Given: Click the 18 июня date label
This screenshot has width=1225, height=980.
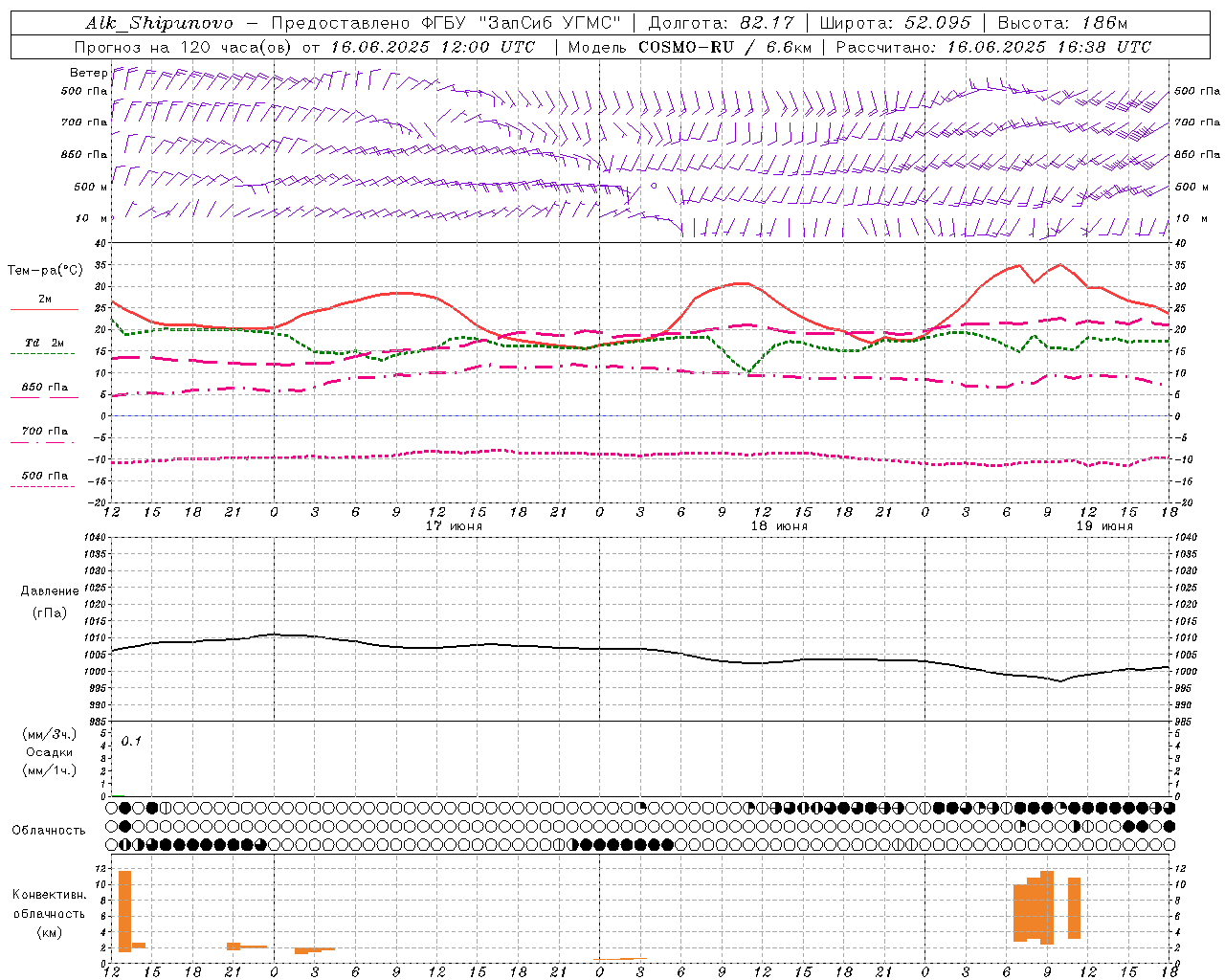Looking at the screenshot, I should (x=779, y=526).
